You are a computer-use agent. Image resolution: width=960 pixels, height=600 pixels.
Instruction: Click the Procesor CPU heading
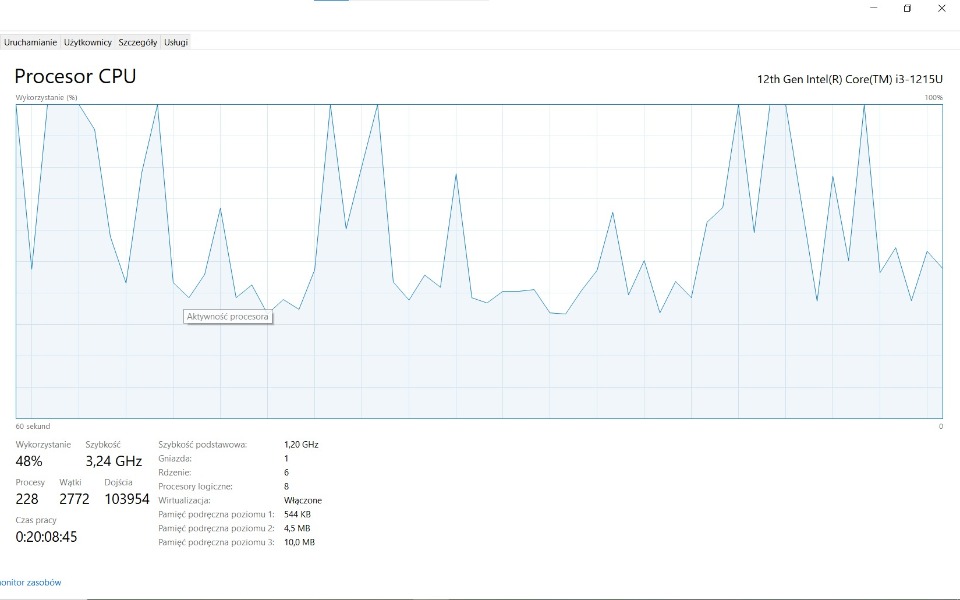[75, 76]
